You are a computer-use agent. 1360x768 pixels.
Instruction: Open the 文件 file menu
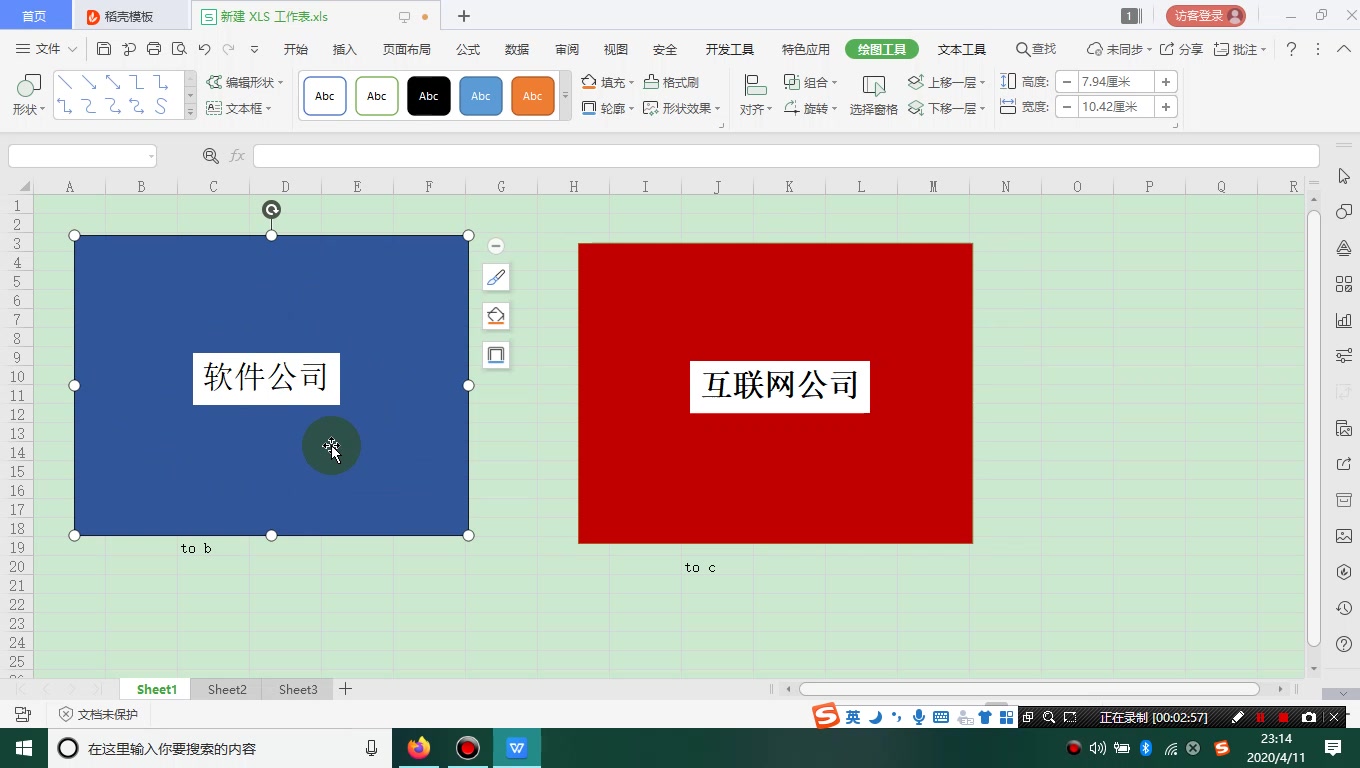[46, 49]
